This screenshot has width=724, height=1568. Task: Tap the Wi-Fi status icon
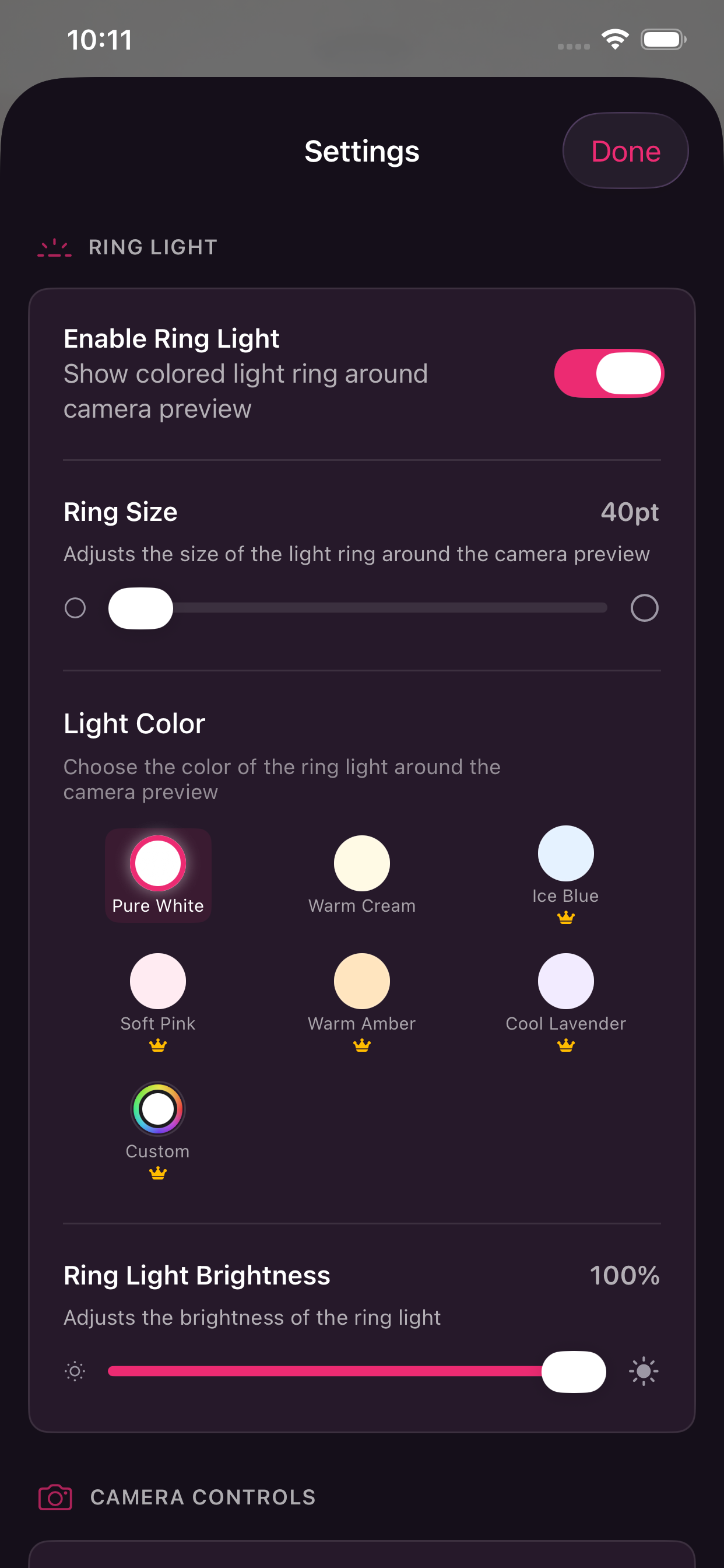[614, 40]
